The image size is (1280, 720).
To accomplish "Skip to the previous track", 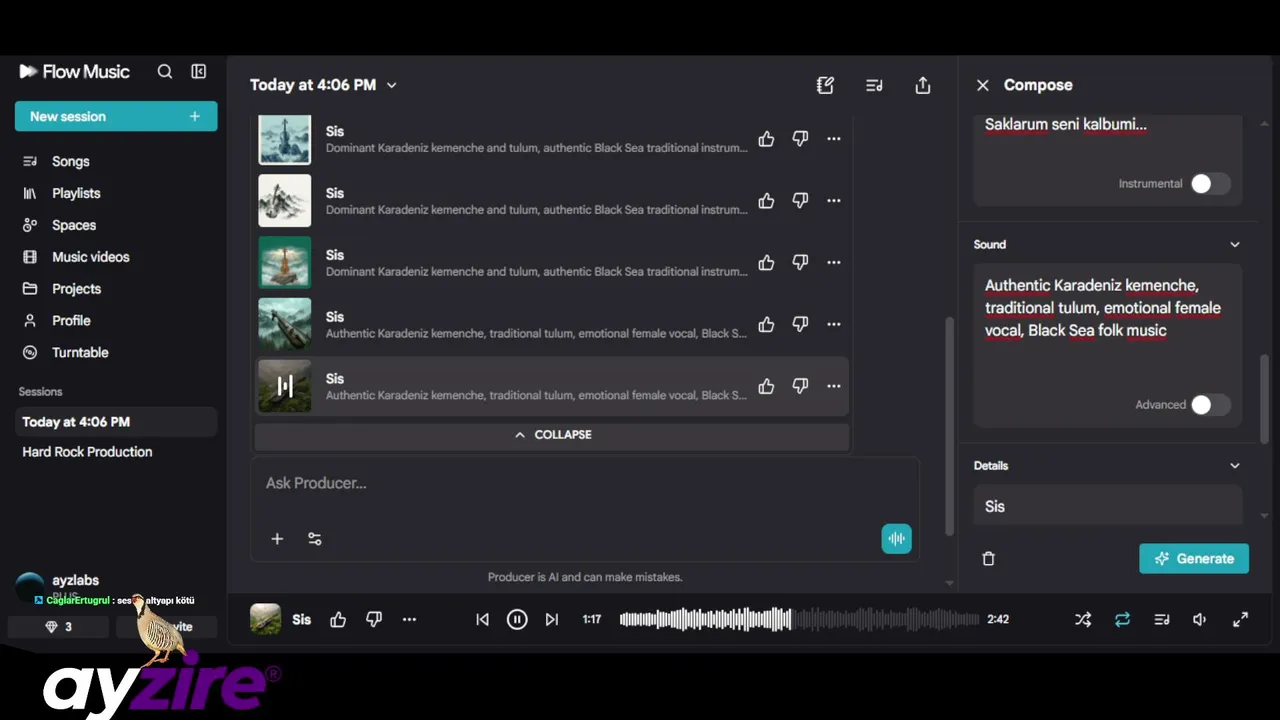I will coord(482,620).
